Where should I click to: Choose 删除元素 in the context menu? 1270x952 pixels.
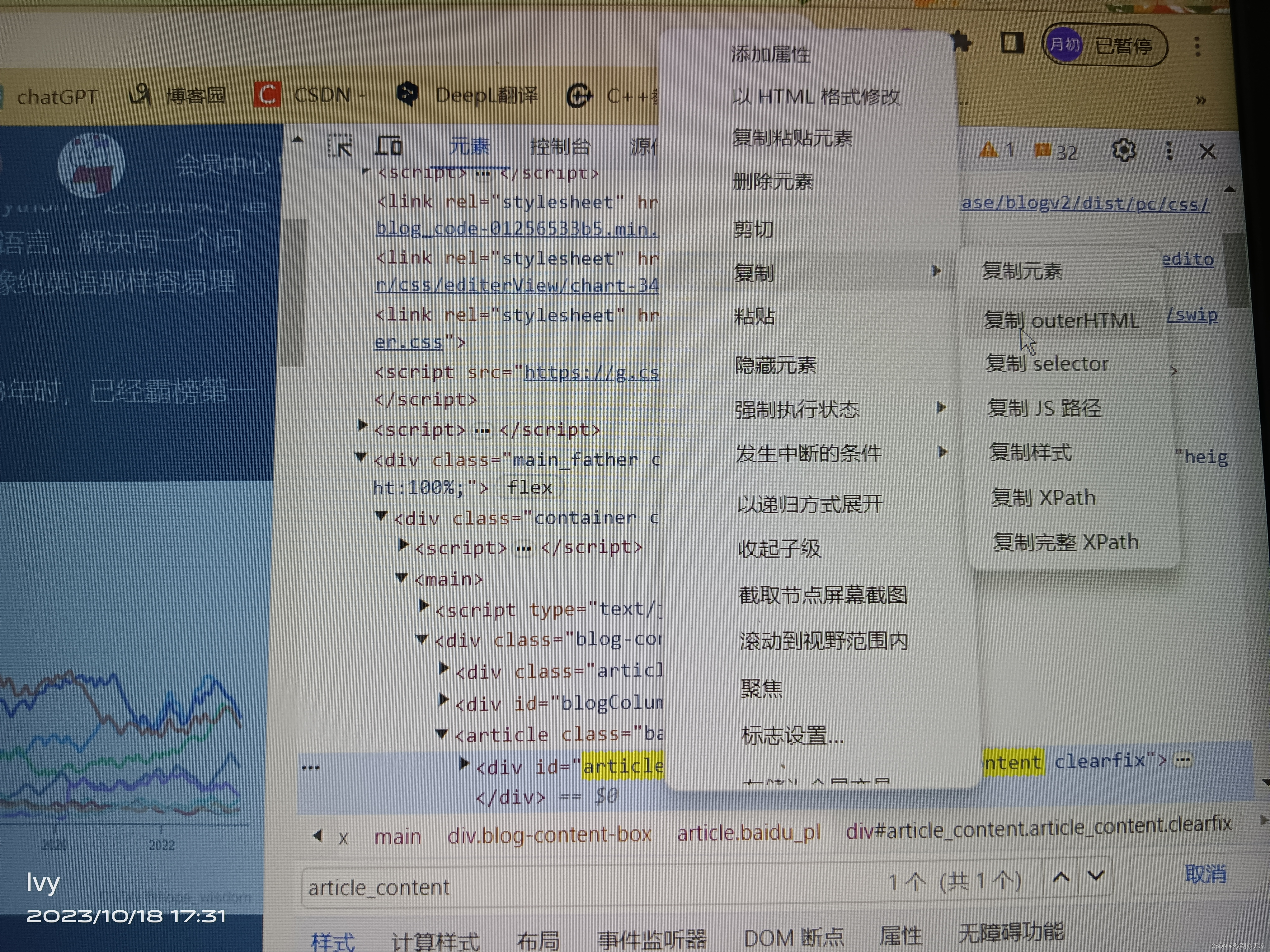(x=773, y=182)
